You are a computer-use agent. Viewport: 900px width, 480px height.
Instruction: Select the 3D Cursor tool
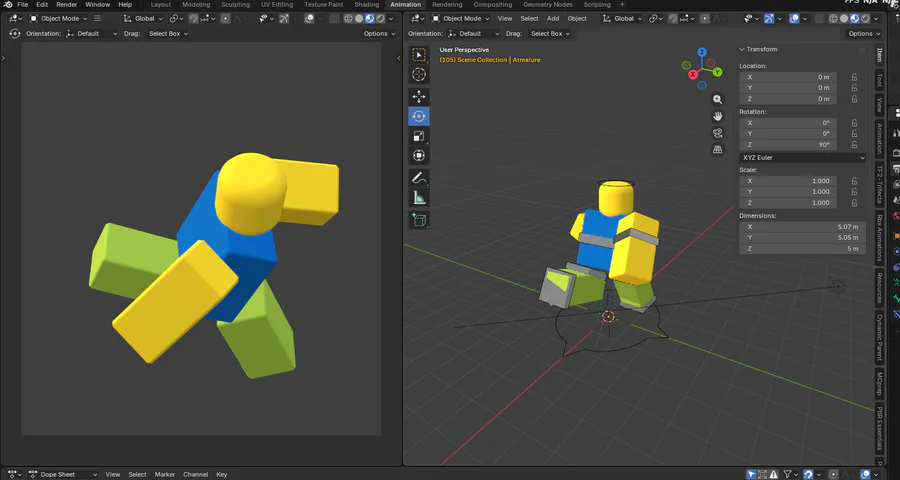coord(419,75)
